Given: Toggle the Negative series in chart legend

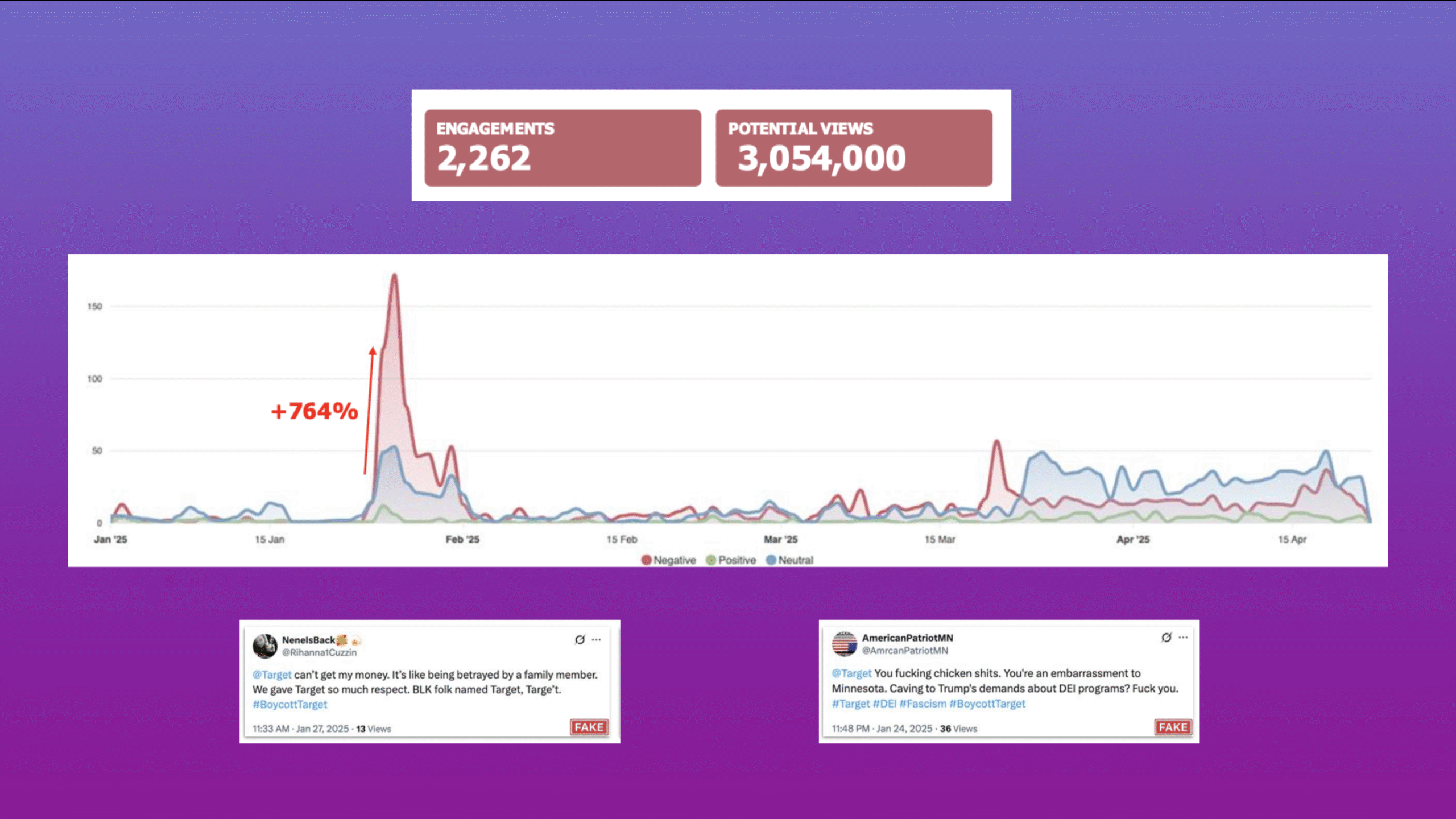Looking at the screenshot, I should 668,560.
